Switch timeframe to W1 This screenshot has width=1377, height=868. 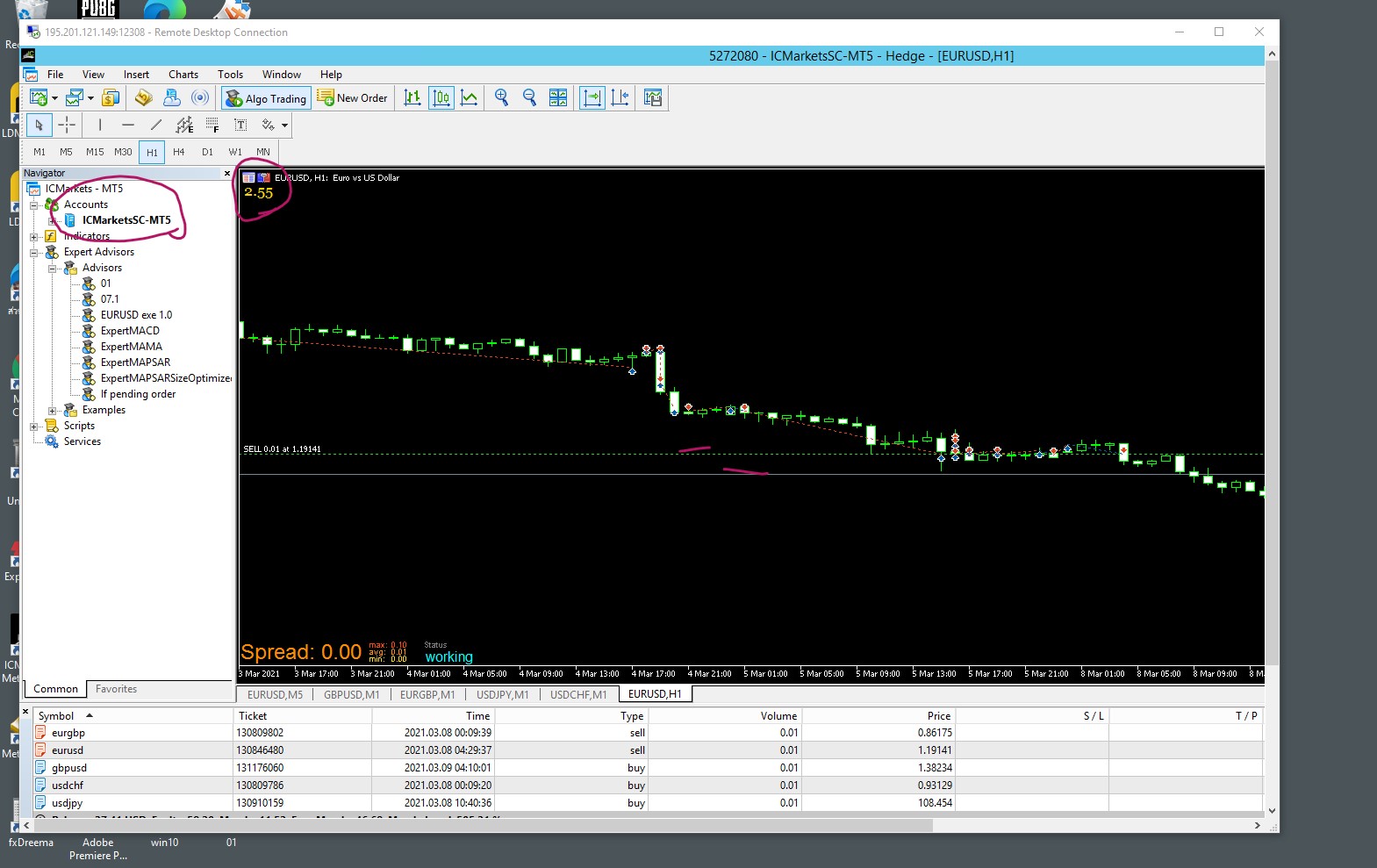(x=235, y=152)
